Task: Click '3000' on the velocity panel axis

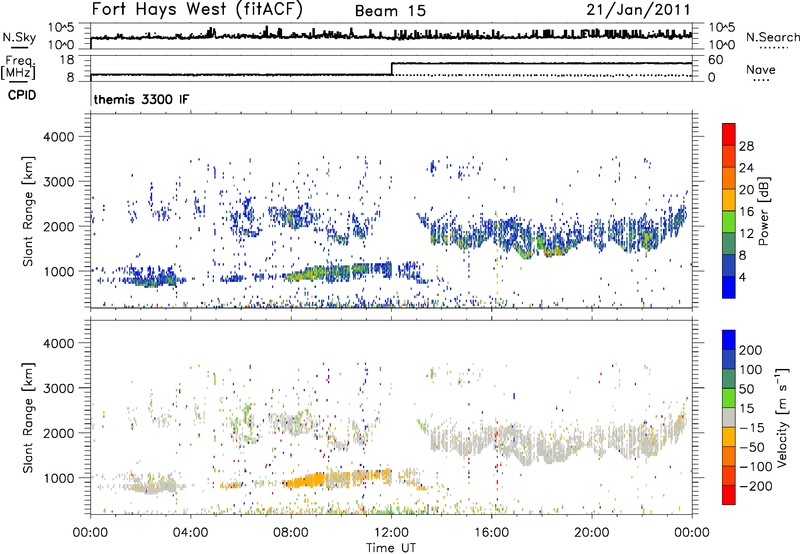Action: pos(59,388)
